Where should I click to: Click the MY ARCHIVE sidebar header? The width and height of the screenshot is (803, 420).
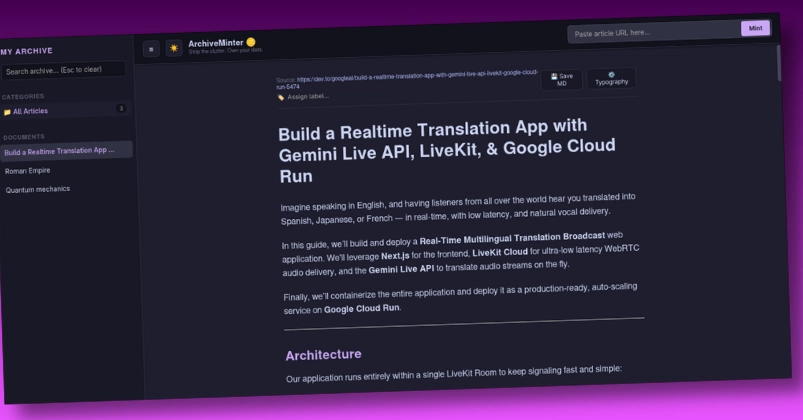[x=27, y=51]
